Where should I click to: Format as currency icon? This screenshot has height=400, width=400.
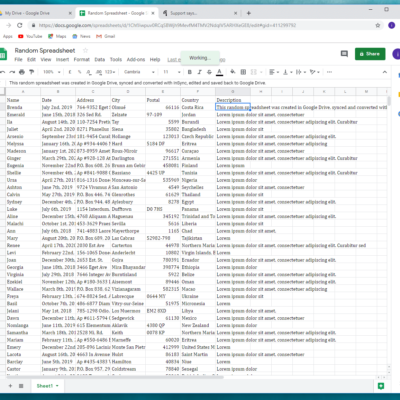point(70,72)
